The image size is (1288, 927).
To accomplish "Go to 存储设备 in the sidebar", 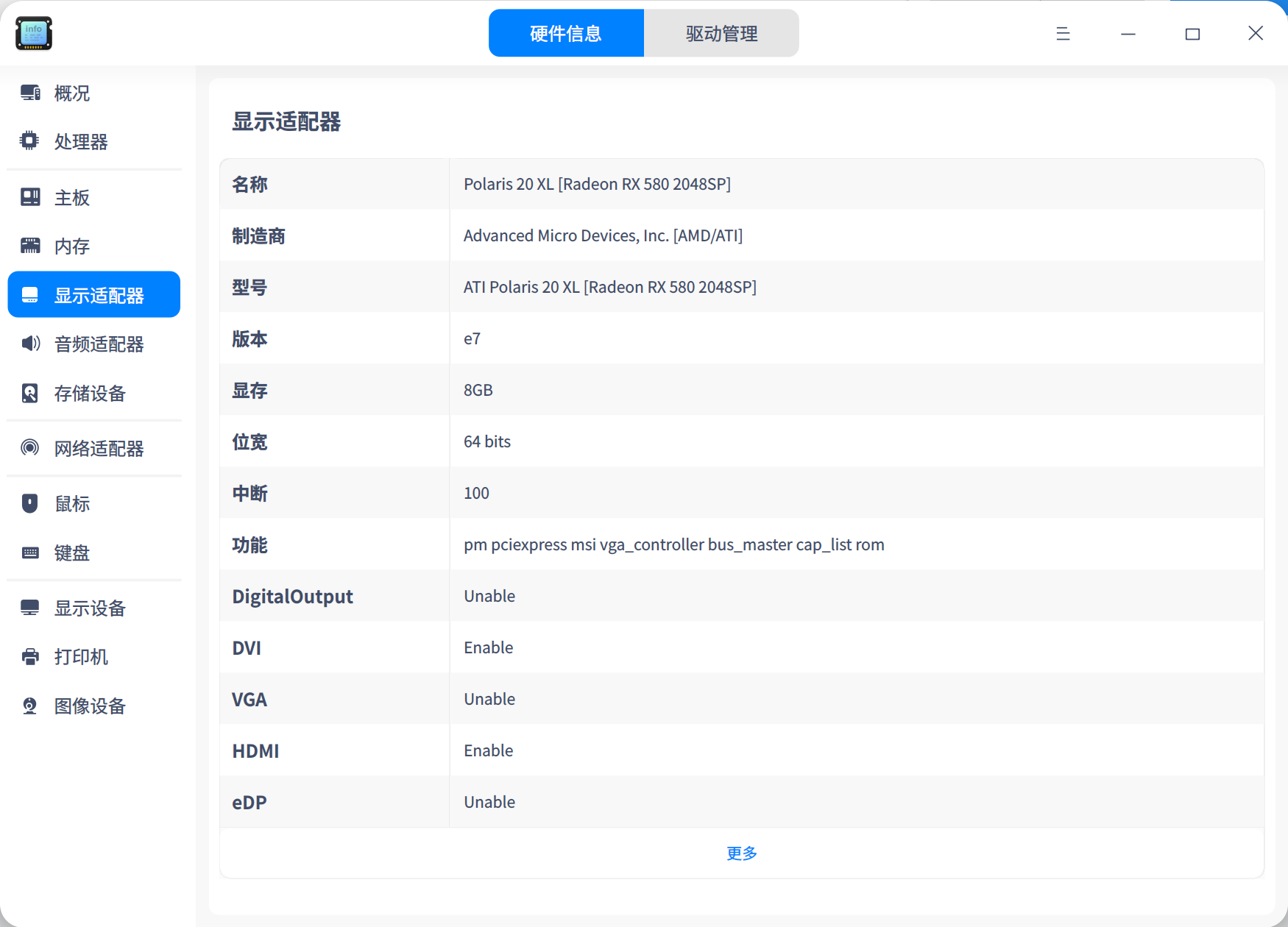I will [94, 394].
